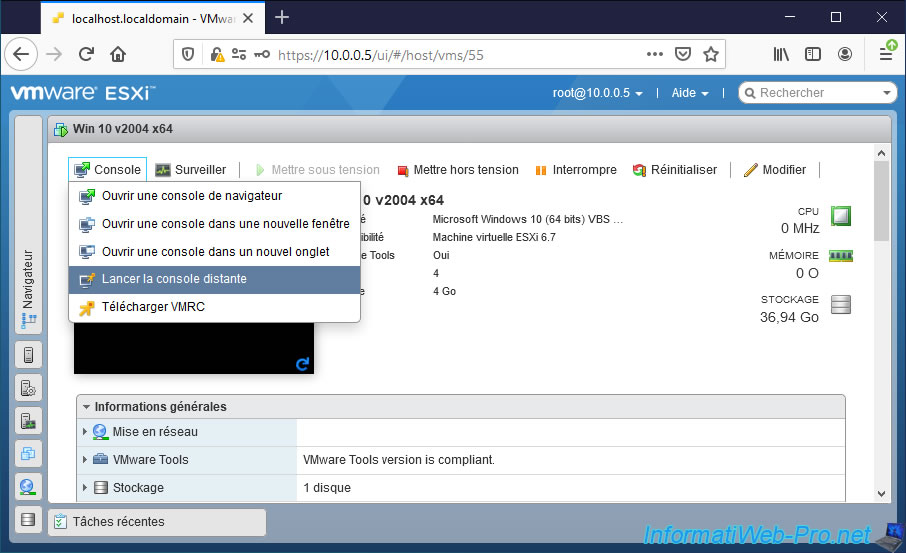Click 'Machine virtuelle ESXi 6.7' value

(494, 237)
